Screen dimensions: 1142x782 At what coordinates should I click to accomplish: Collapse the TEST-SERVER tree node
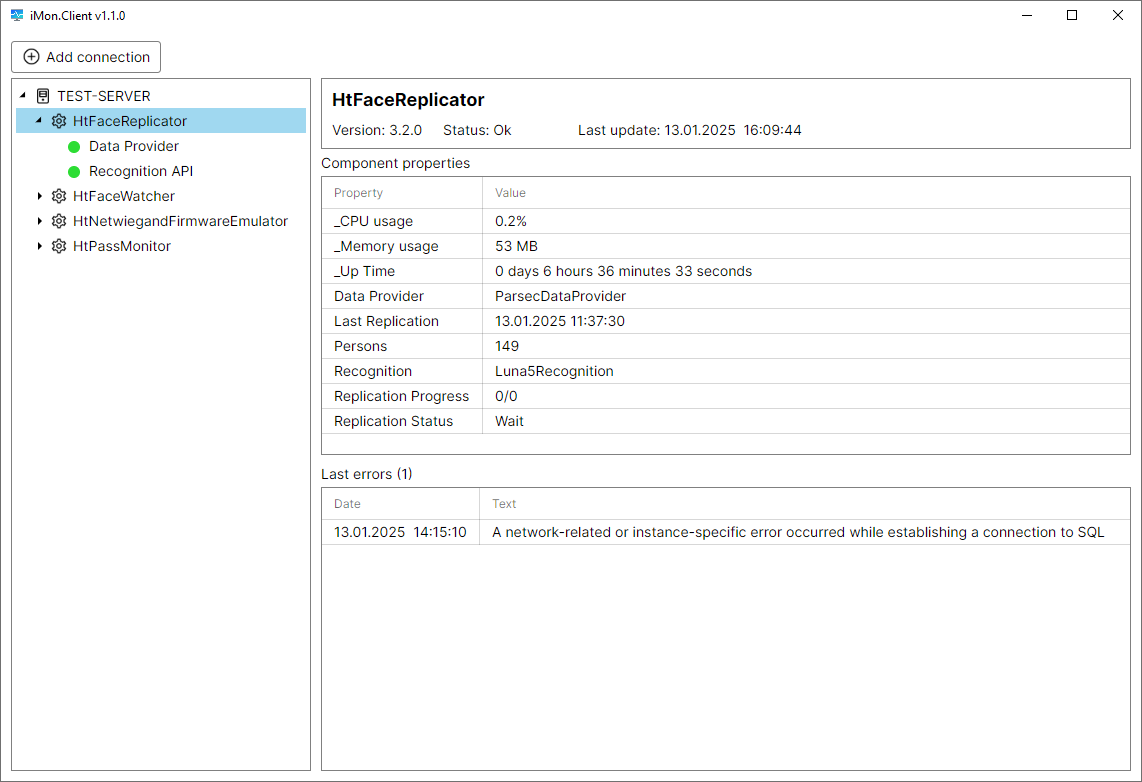[23, 96]
